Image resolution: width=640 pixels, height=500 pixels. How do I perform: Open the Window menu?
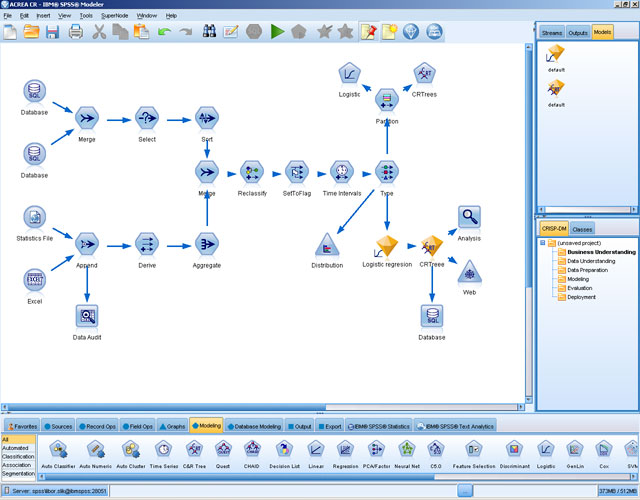pos(147,16)
